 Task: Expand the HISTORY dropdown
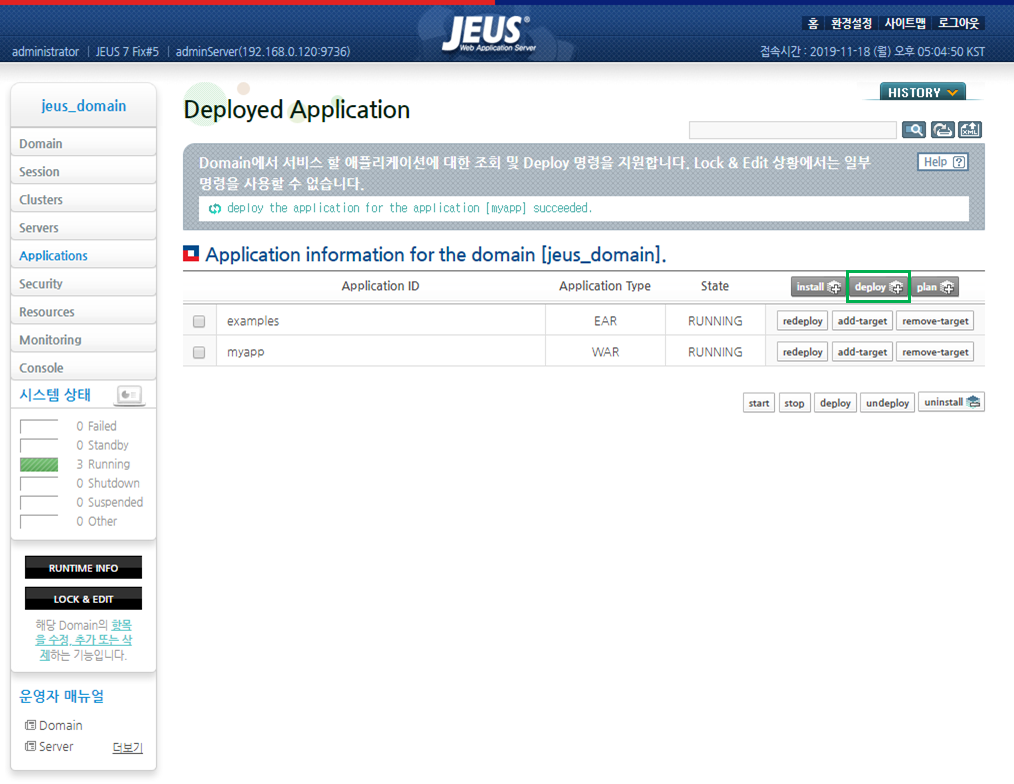923,93
